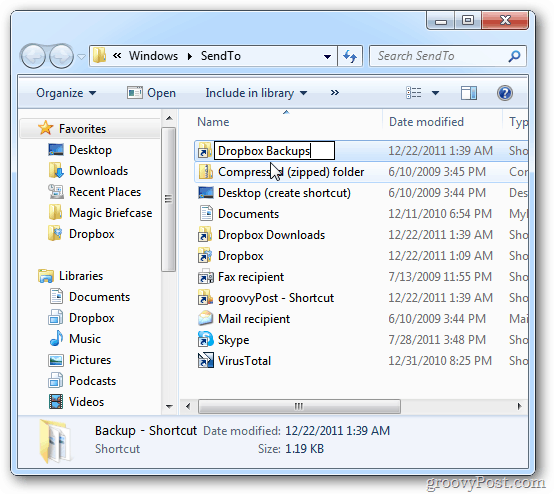Open Help with the question mark icon
This screenshot has width=554, height=494.
pos(505,93)
